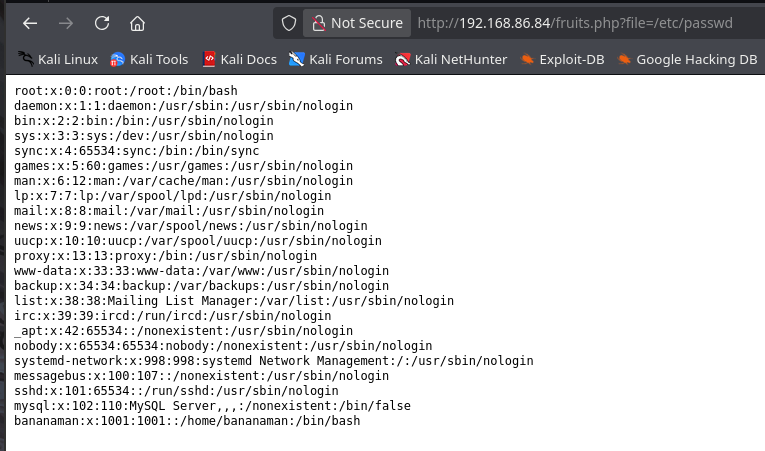Click the URL address bar text
The image size is (765, 451).
575,23
